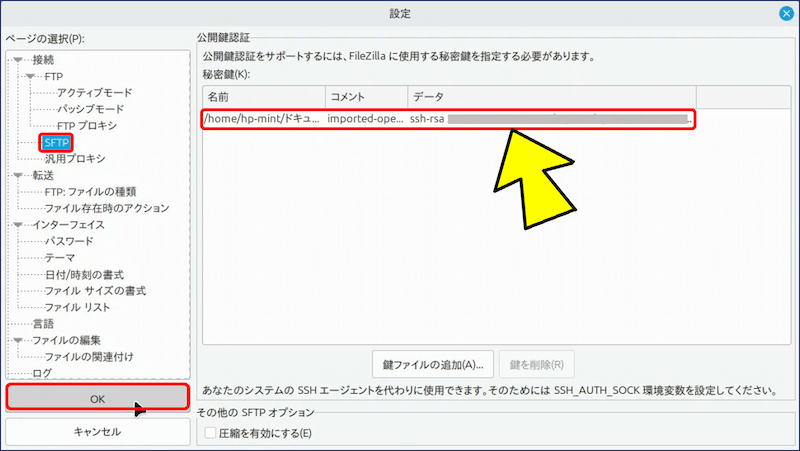Open FTP: ファイルの種類 page
The height and width of the screenshot is (451, 800).
[90, 192]
